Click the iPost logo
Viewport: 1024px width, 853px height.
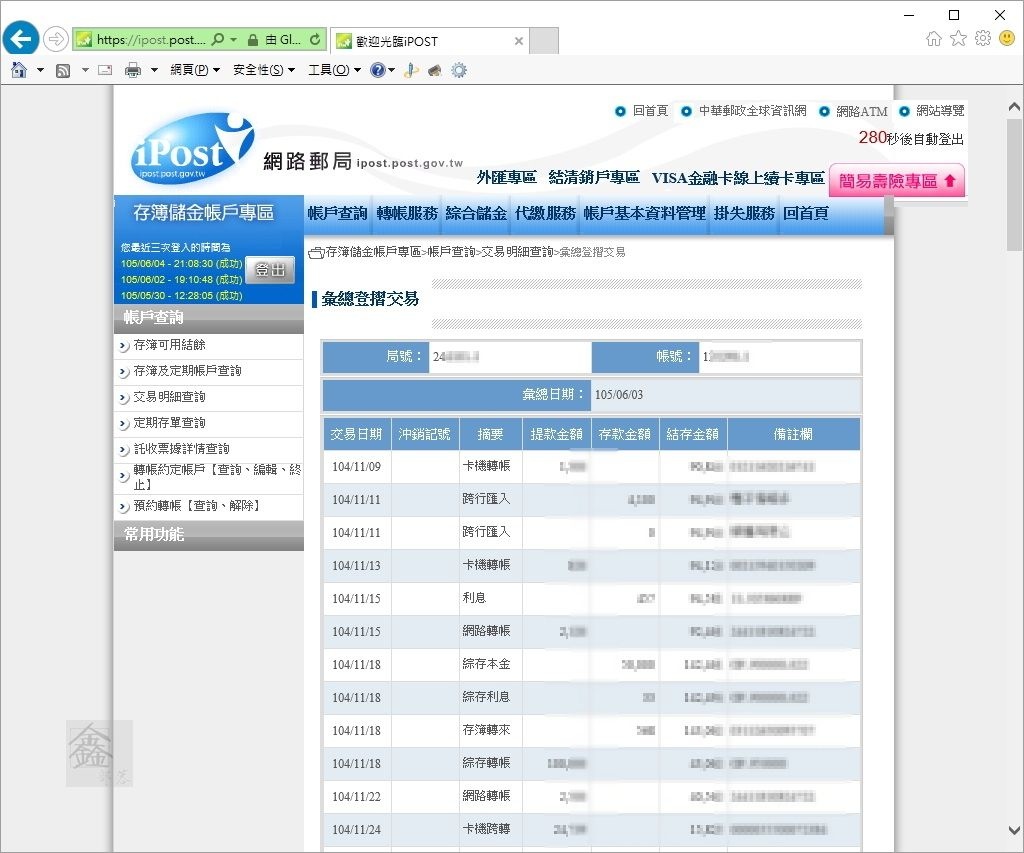(192, 149)
